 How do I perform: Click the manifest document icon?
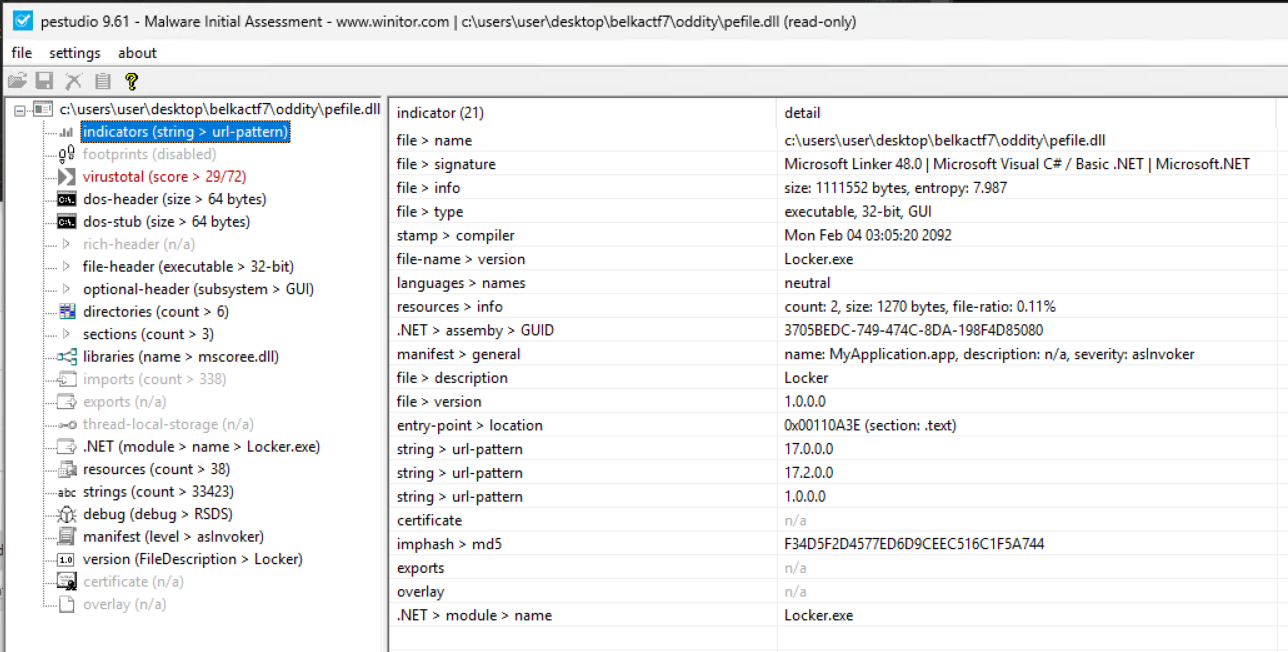pyautogui.click(x=66, y=537)
